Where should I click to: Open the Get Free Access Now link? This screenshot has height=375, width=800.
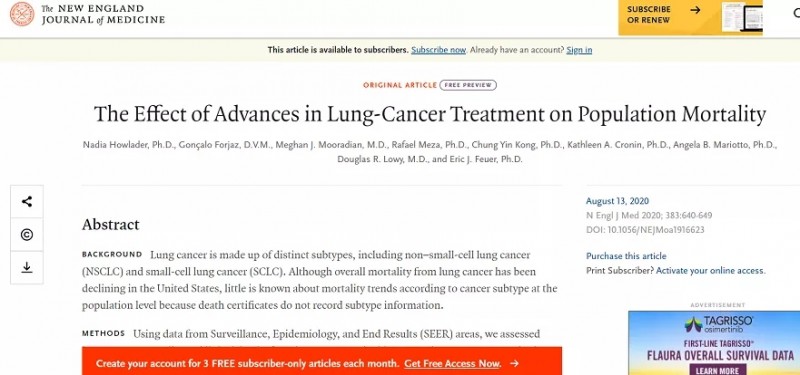click(452, 363)
